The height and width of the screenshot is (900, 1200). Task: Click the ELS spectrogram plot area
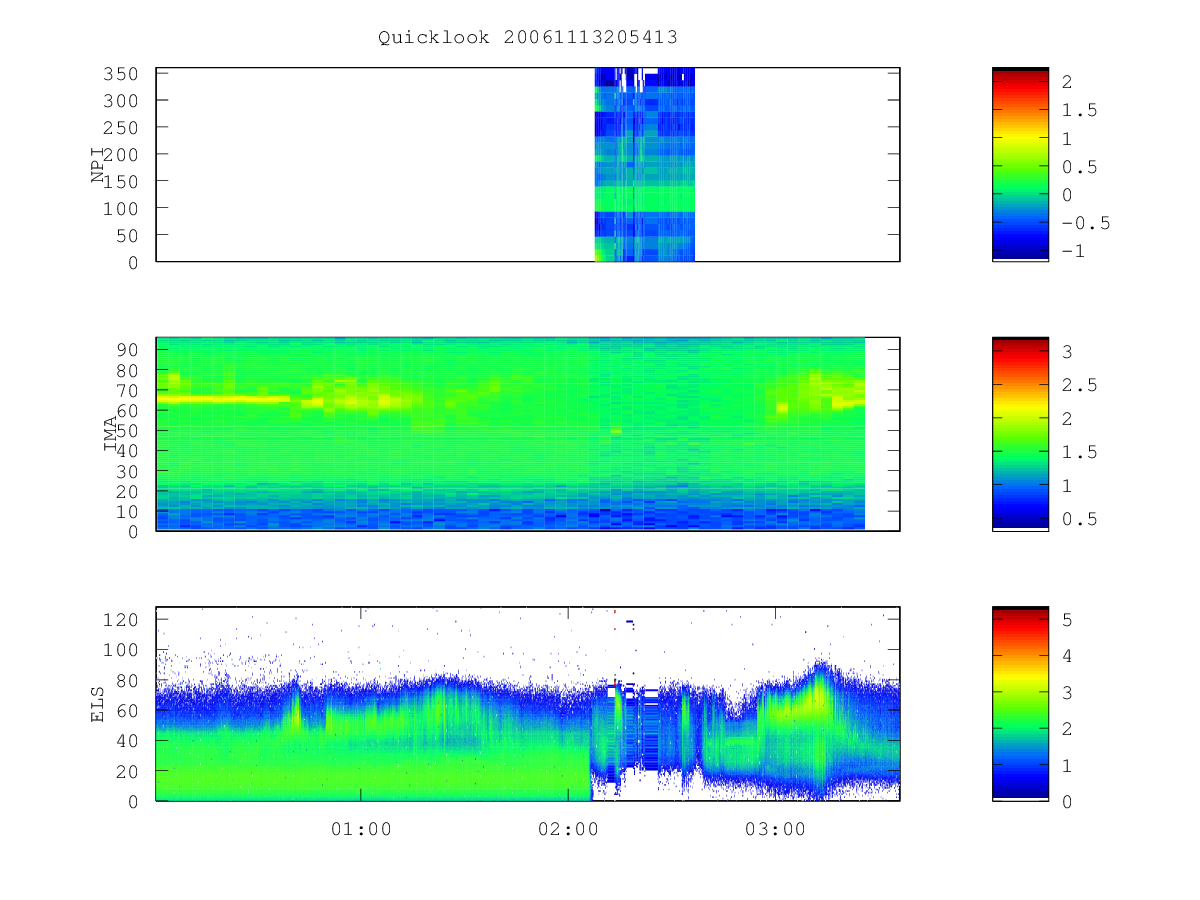pyautogui.click(x=528, y=704)
